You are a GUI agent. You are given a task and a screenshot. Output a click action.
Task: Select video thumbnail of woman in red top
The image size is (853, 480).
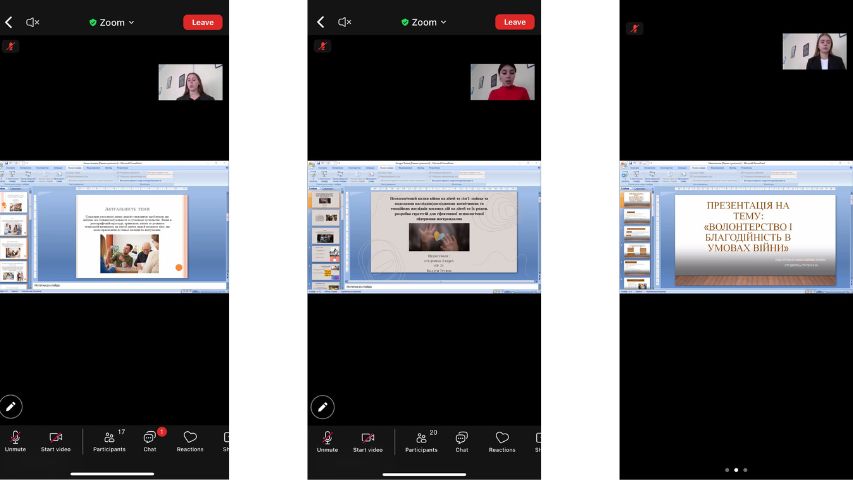(503, 82)
